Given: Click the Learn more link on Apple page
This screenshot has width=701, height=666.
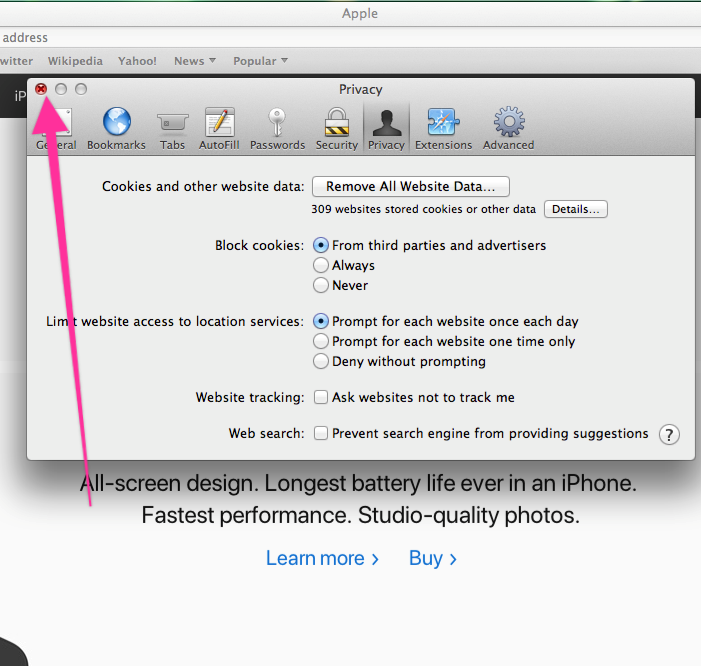Looking at the screenshot, I should pos(322,558).
